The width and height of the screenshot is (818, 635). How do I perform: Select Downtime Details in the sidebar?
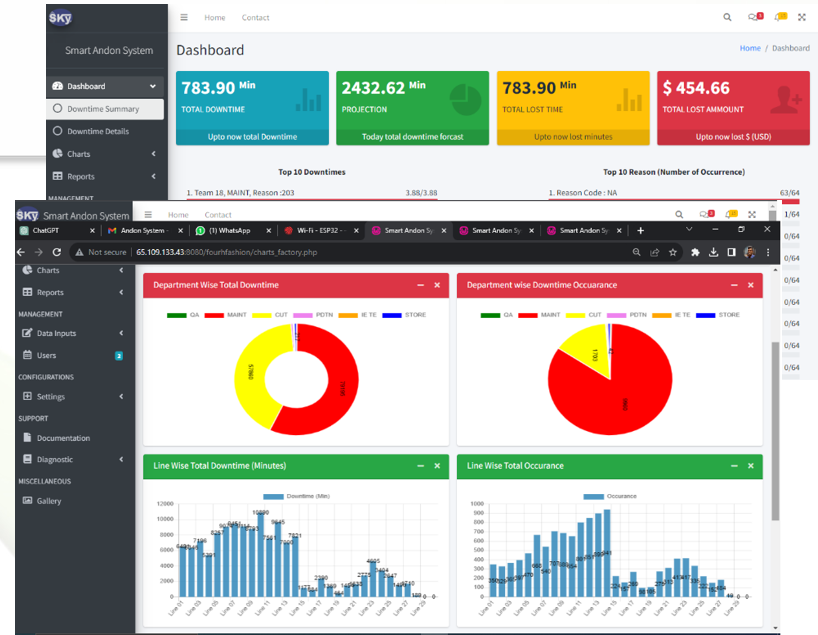point(97,131)
